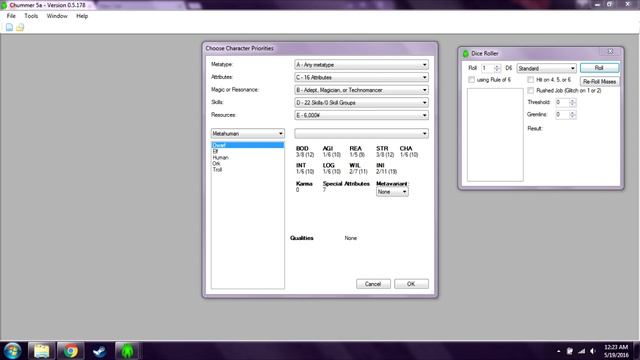Click the Open Character folder toolbar icon
This screenshot has width=640, height=360.
(x=20, y=27)
